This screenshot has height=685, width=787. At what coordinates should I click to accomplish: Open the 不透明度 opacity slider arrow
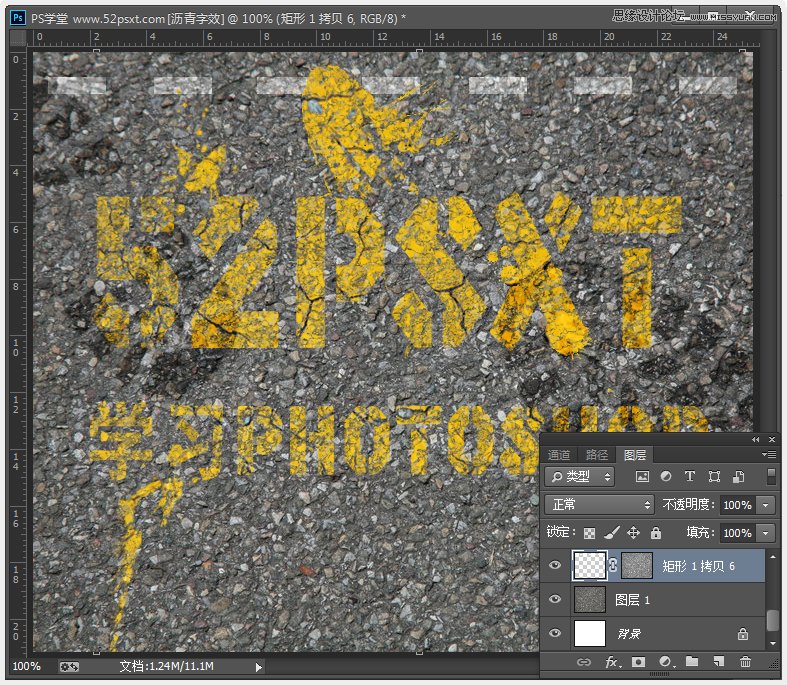point(765,505)
